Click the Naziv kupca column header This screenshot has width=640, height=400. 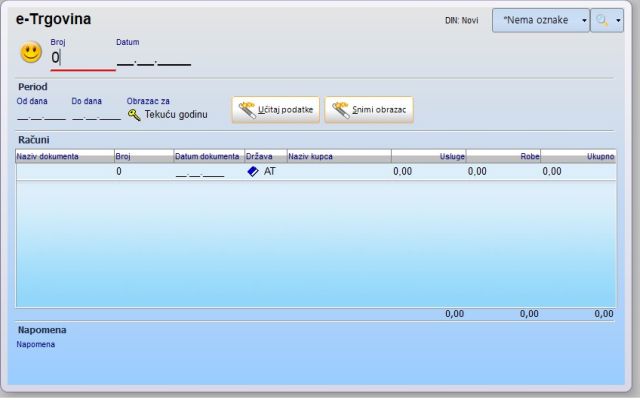point(338,156)
